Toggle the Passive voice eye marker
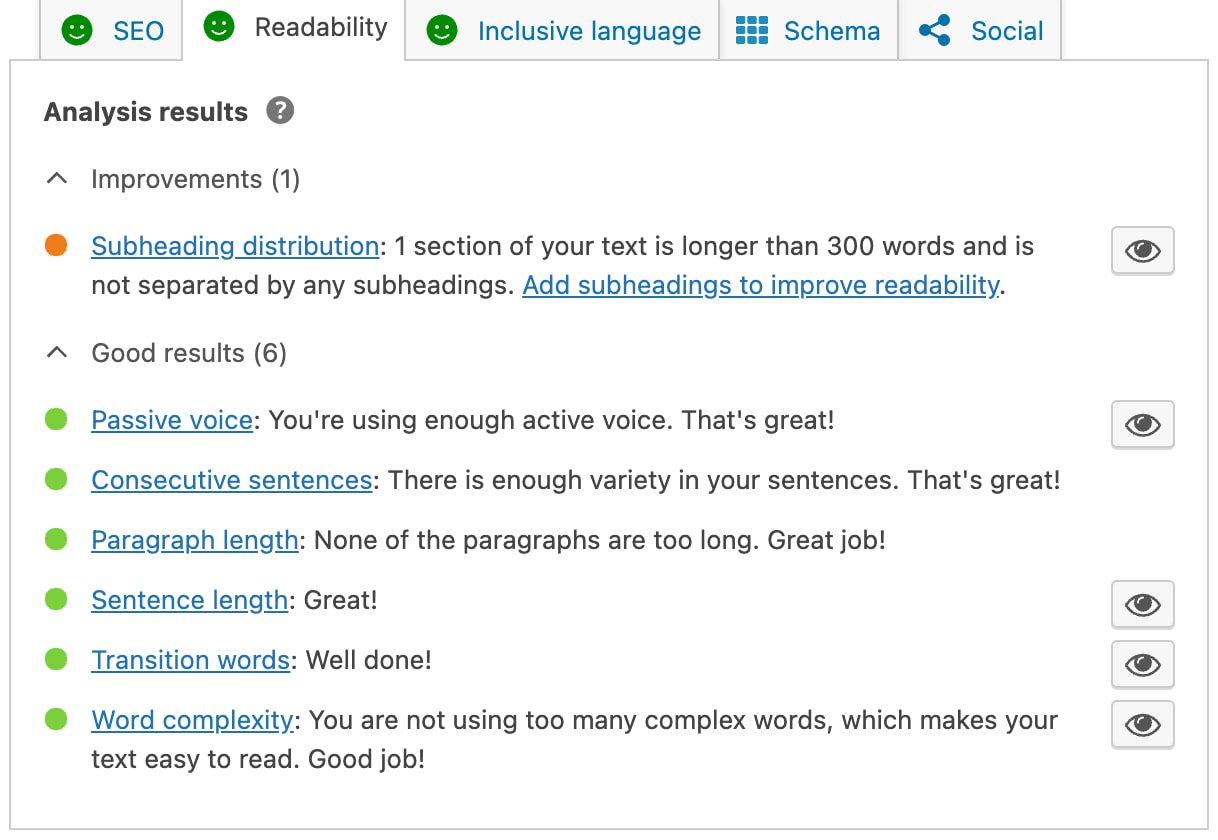Screen dimensions: 1218x840 [1142, 424]
